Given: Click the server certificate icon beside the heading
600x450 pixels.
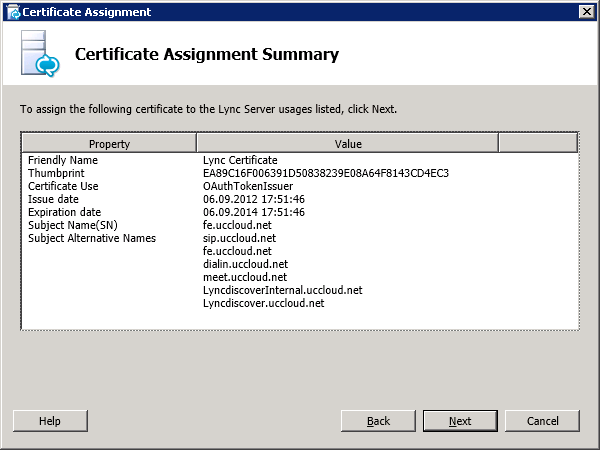Looking at the screenshot, I should (x=40, y=54).
